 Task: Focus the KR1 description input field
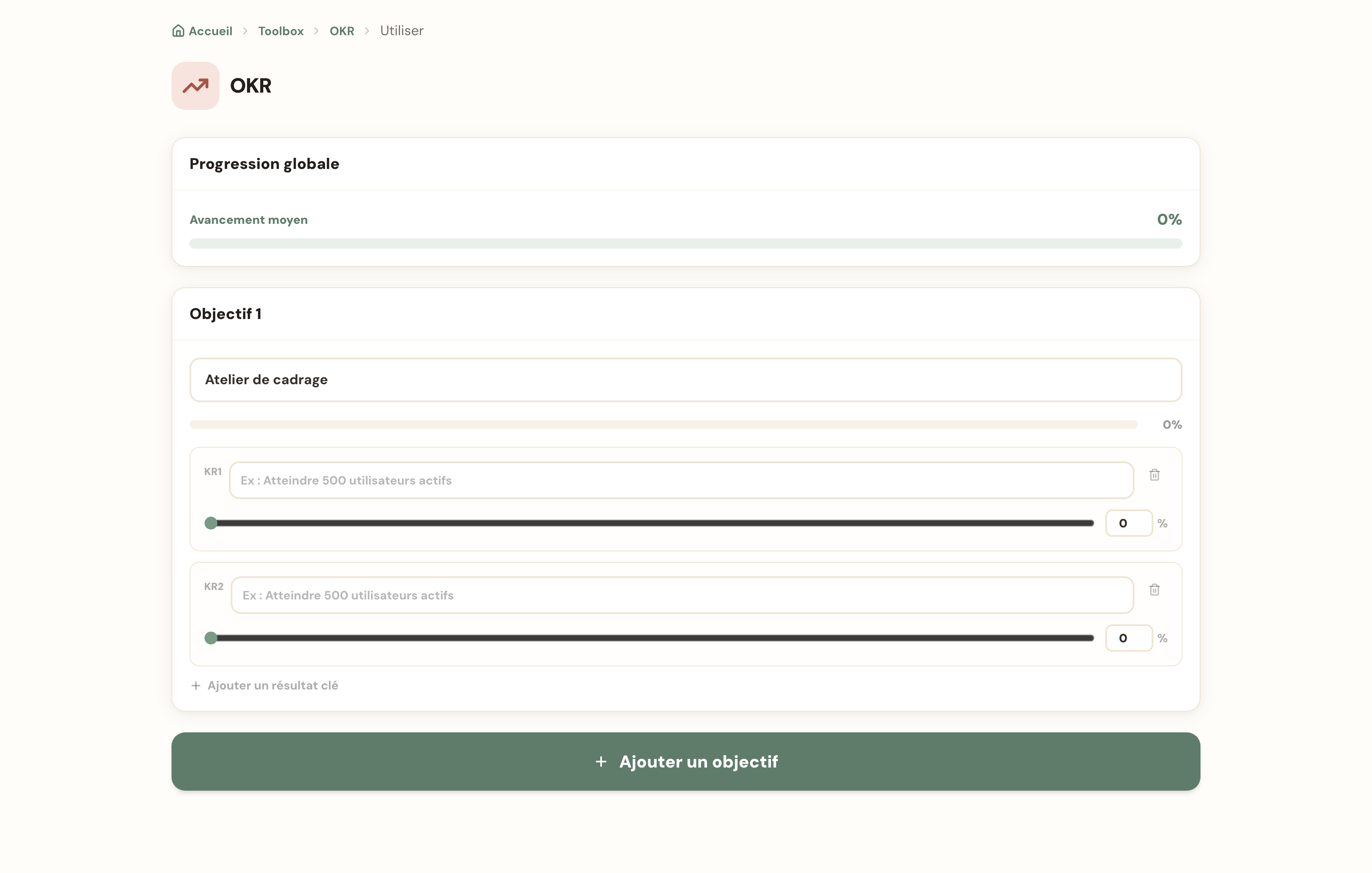click(x=681, y=480)
